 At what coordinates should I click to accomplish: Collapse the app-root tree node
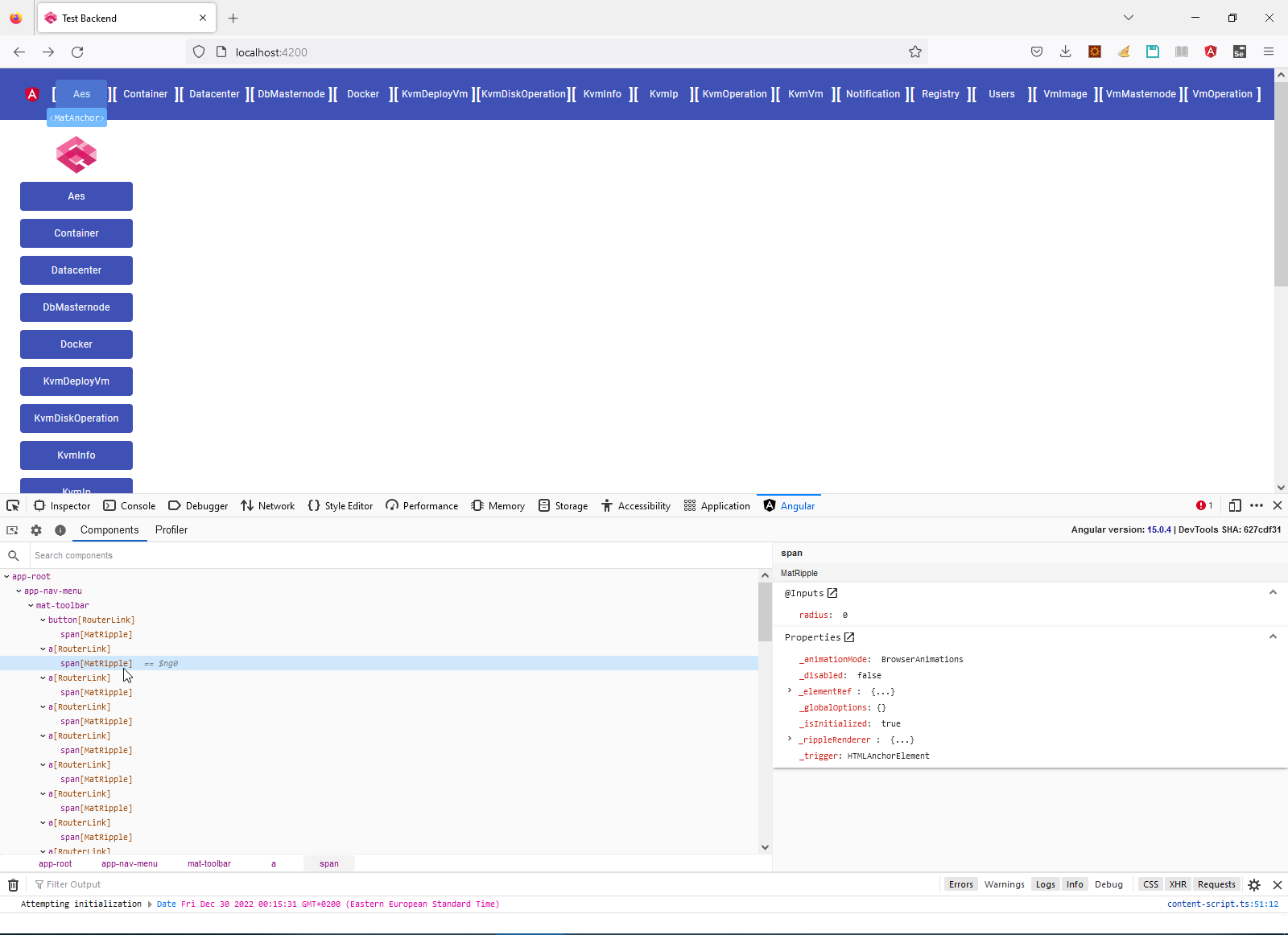[x=6, y=577]
